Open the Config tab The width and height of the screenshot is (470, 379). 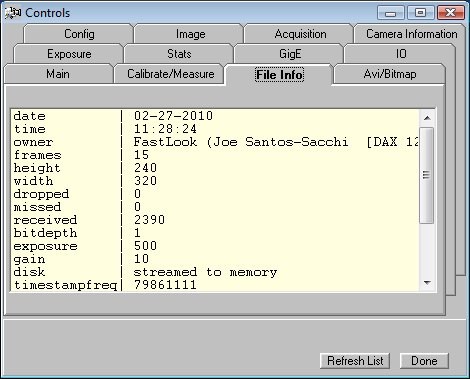(x=79, y=34)
